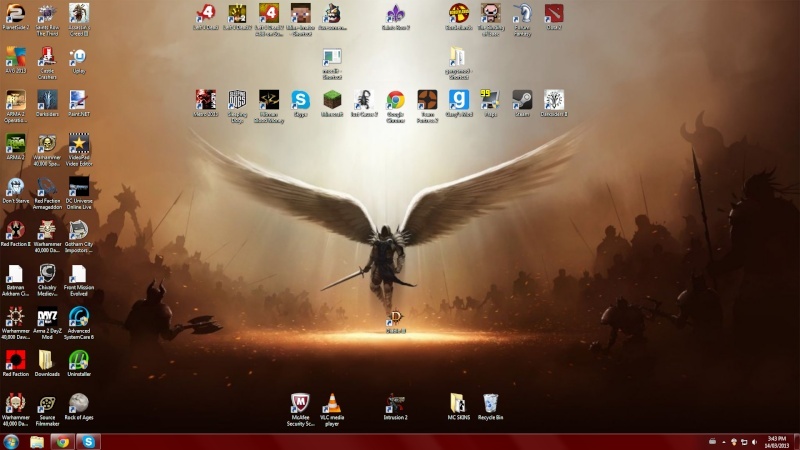Select the Fraps shortcut icon
Image resolution: width=800 pixels, height=450 pixels.
490,101
